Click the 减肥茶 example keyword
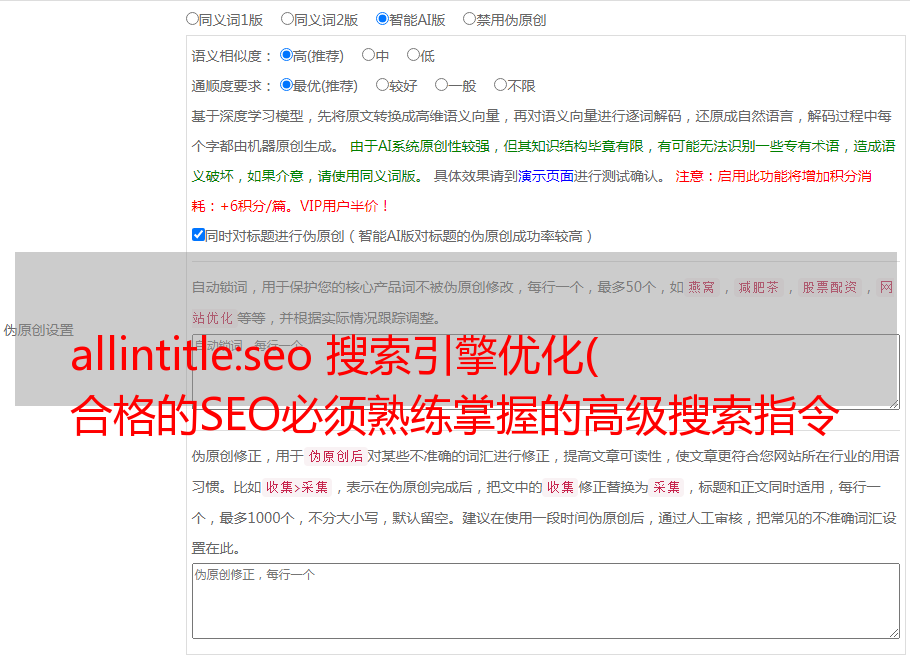The width and height of the screenshot is (911, 658). [759, 287]
